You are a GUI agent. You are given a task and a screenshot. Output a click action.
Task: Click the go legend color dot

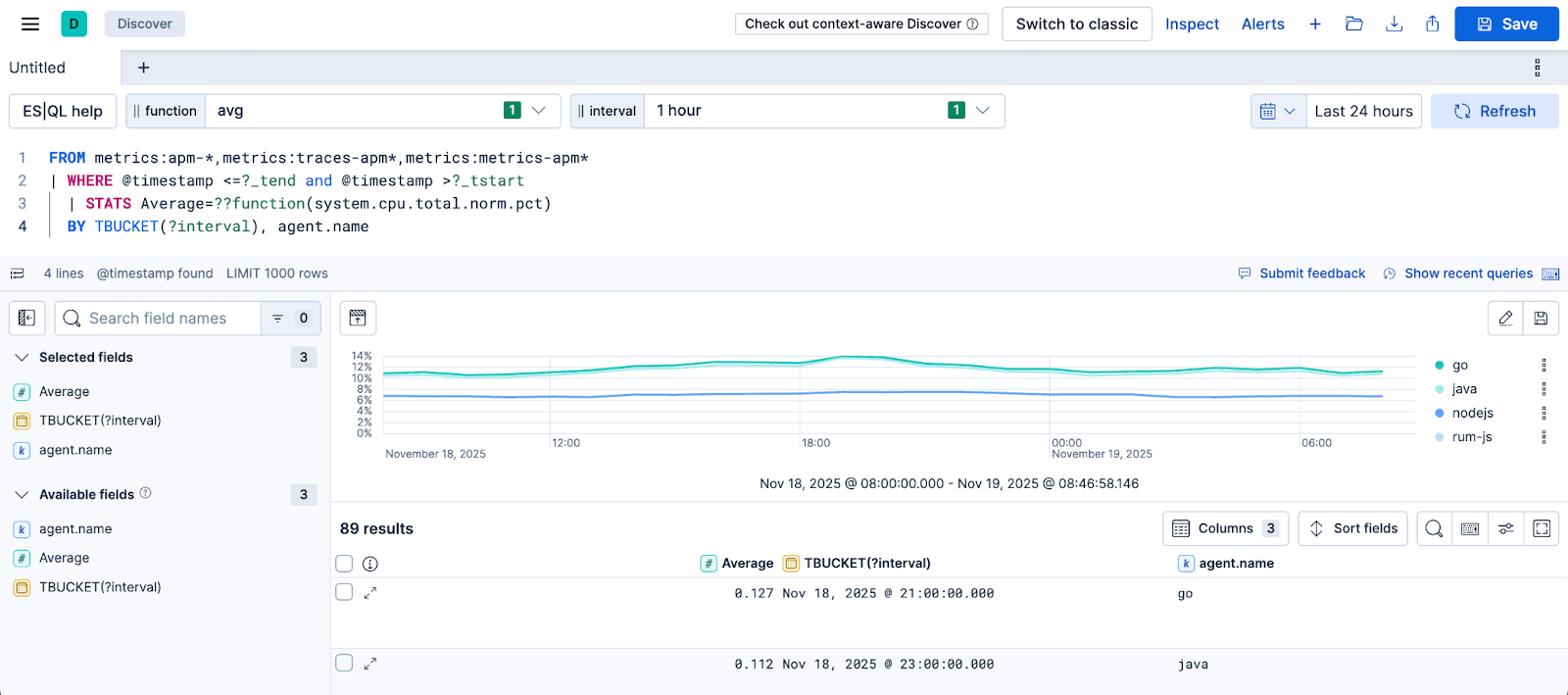pyautogui.click(x=1439, y=366)
